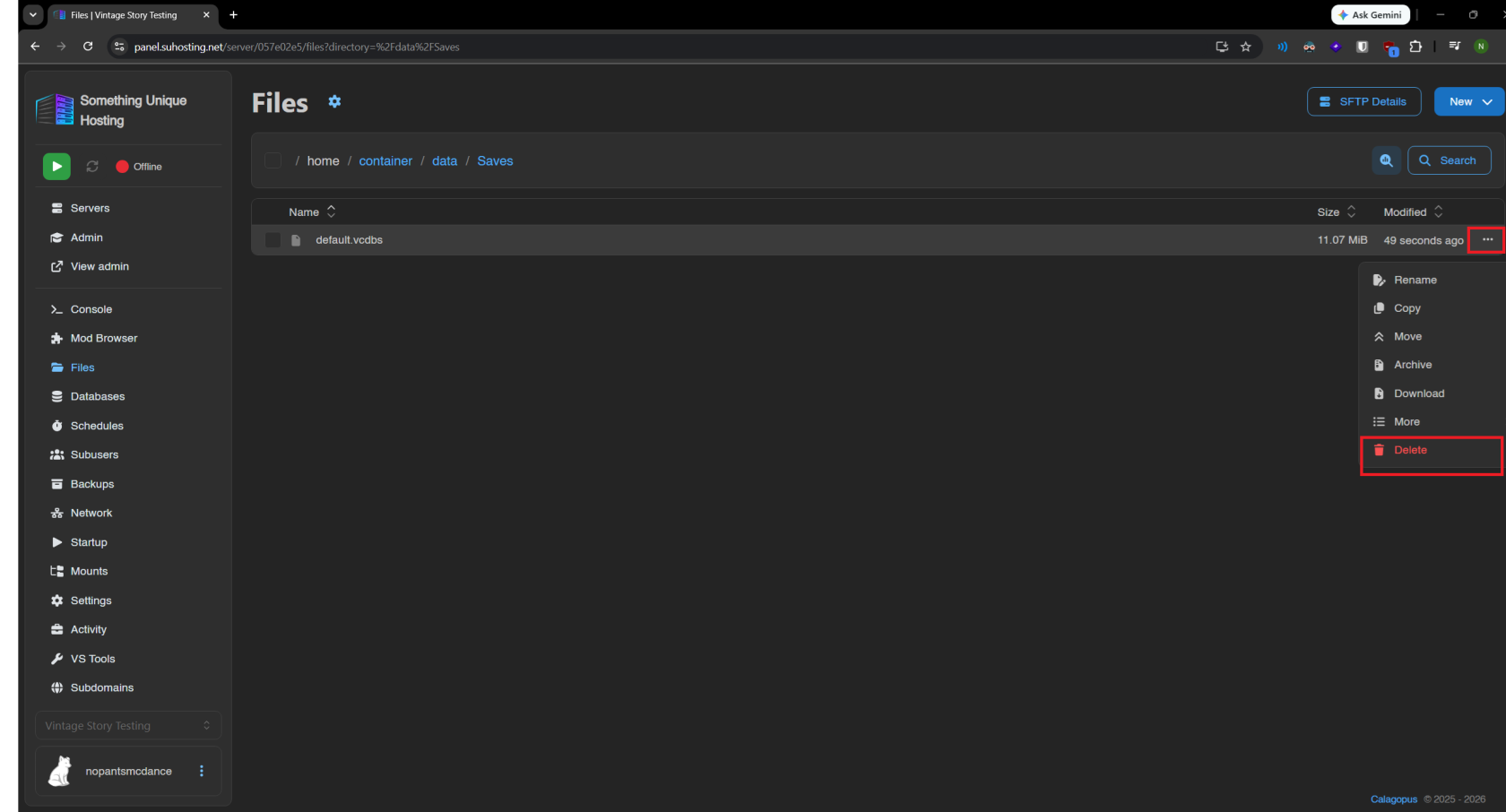Image resolution: width=1506 pixels, height=812 pixels.
Task: Click the default.vcdbs file name
Action: 349,240
